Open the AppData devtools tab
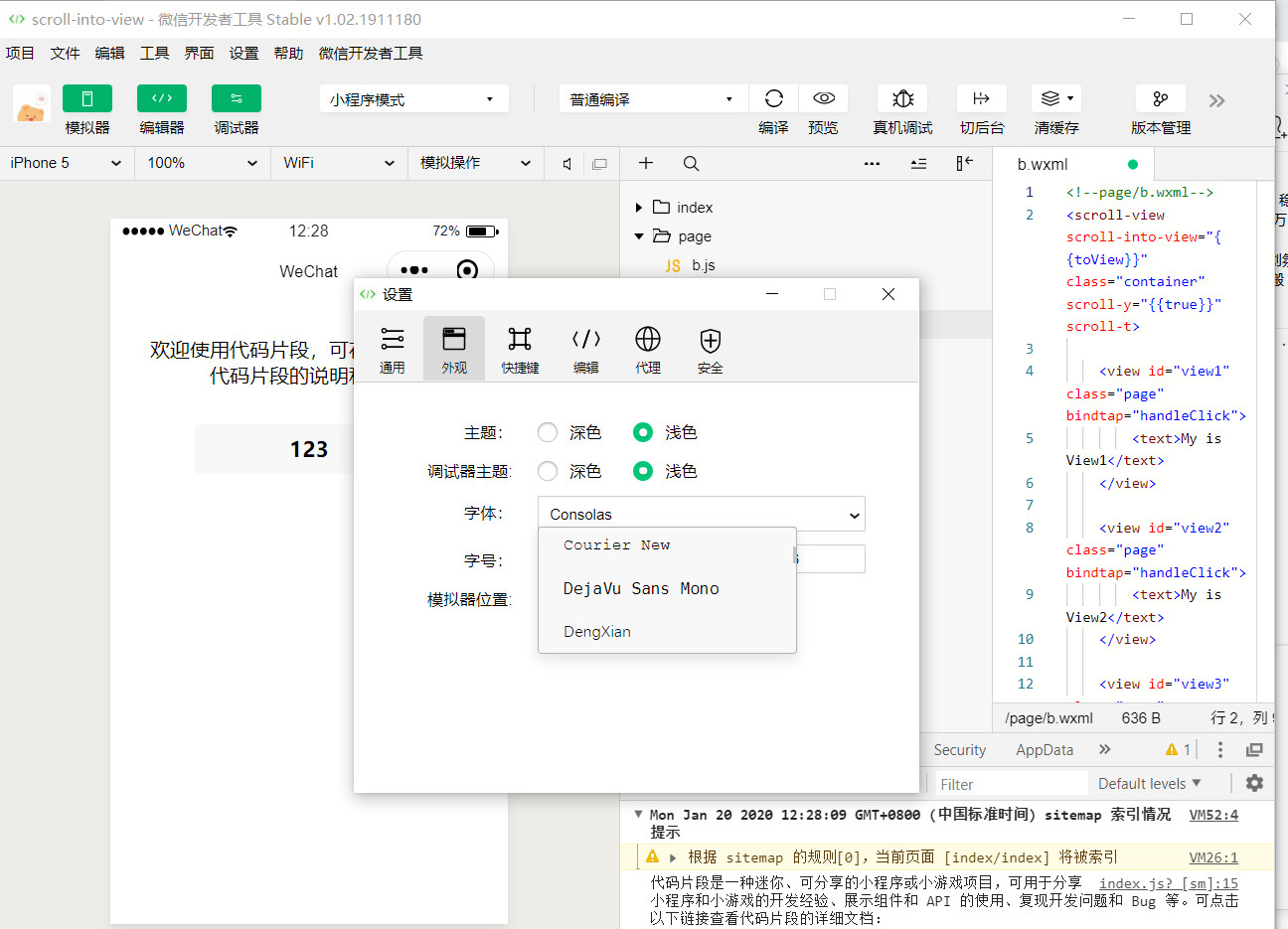 1045,750
